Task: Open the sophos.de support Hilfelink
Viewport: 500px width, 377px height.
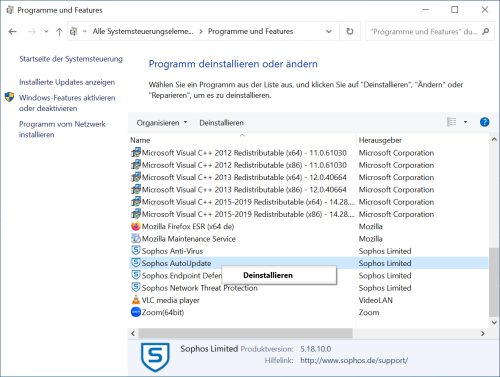Action: click(x=354, y=360)
